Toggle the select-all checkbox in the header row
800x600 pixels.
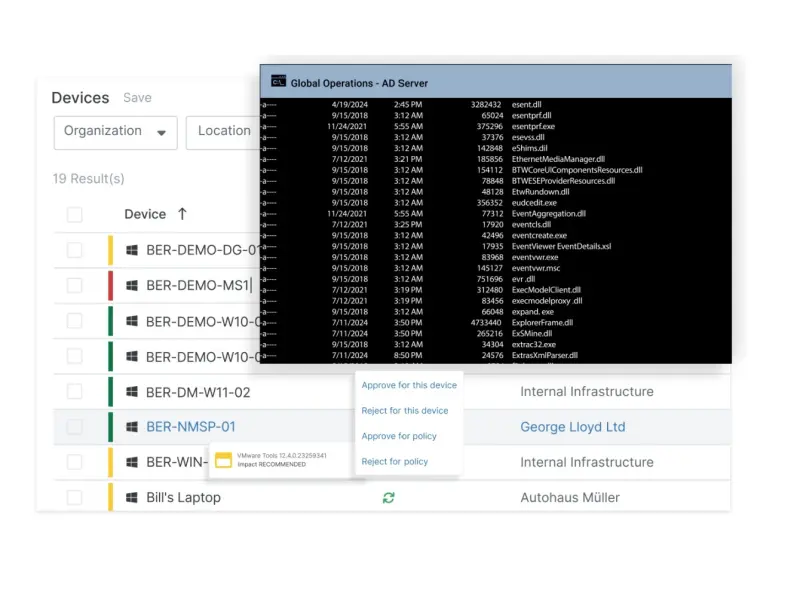pyautogui.click(x=75, y=214)
